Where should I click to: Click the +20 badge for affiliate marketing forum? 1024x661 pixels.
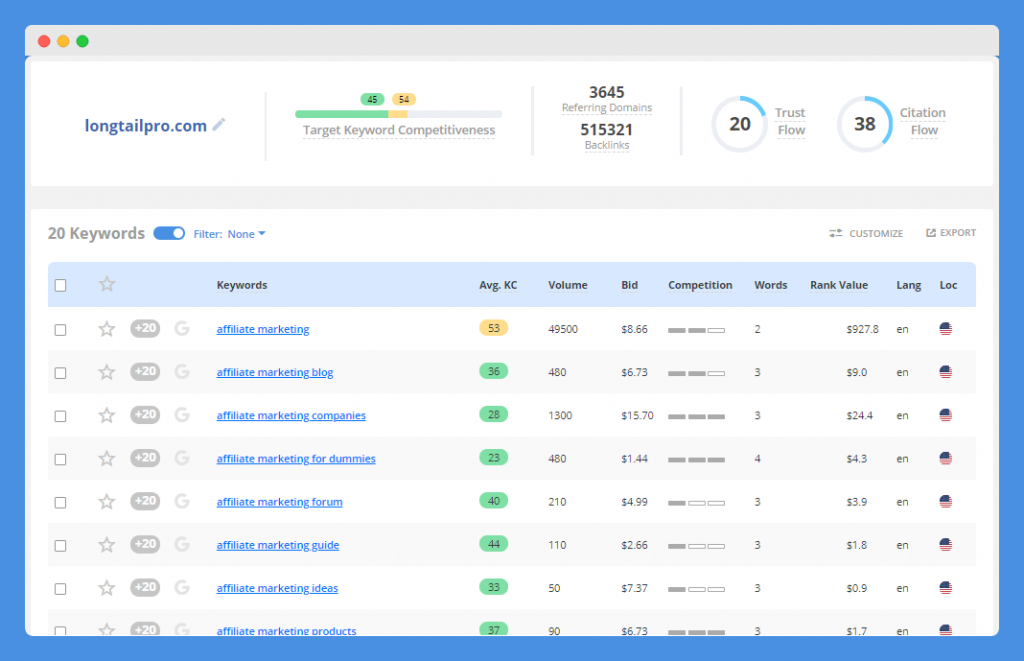pyautogui.click(x=145, y=500)
